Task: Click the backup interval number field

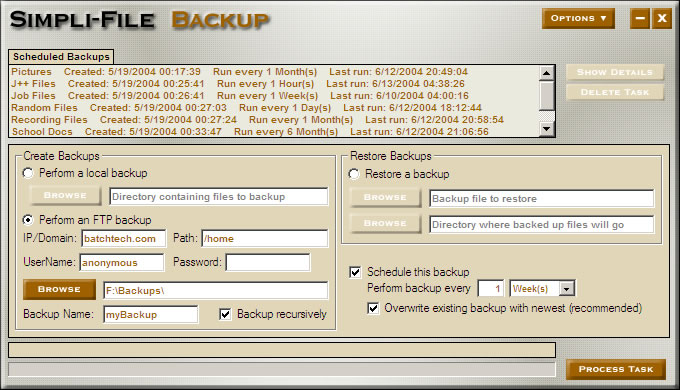Action: click(x=490, y=288)
